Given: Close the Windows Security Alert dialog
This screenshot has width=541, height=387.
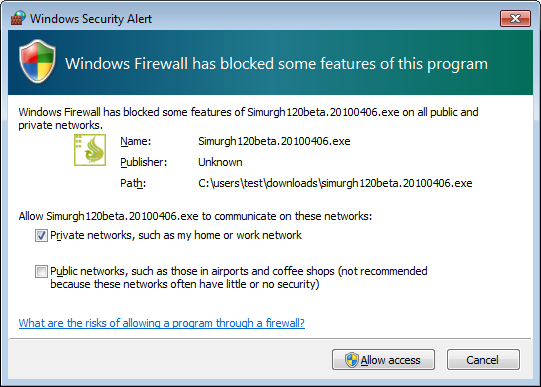Looking at the screenshot, I should point(515,18).
